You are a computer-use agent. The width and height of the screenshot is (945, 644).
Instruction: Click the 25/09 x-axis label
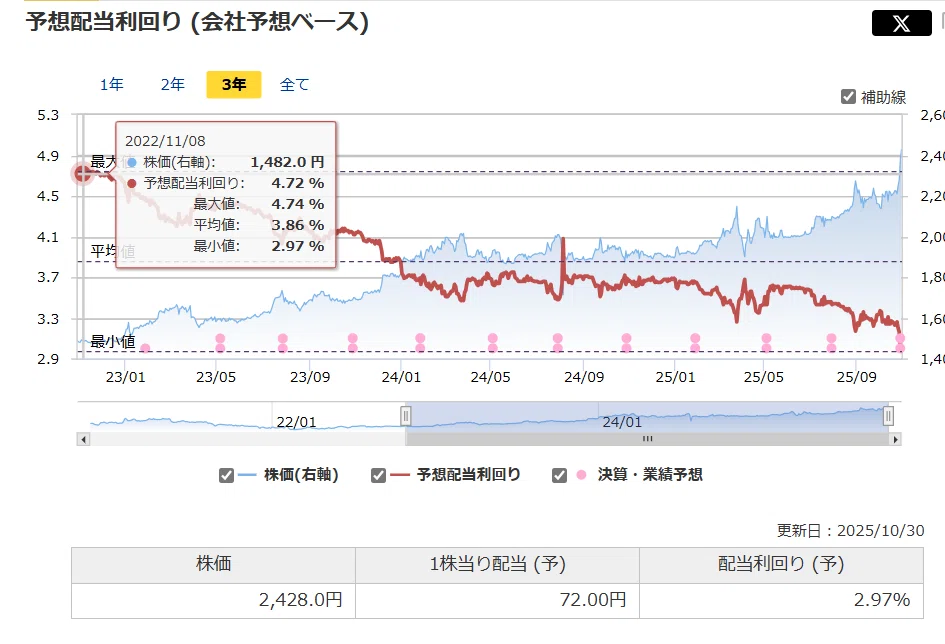[x=856, y=377]
